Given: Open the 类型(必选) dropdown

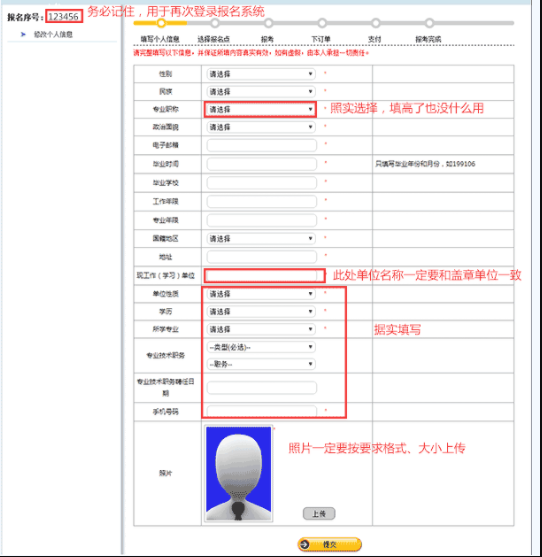Looking at the screenshot, I should [x=261, y=347].
